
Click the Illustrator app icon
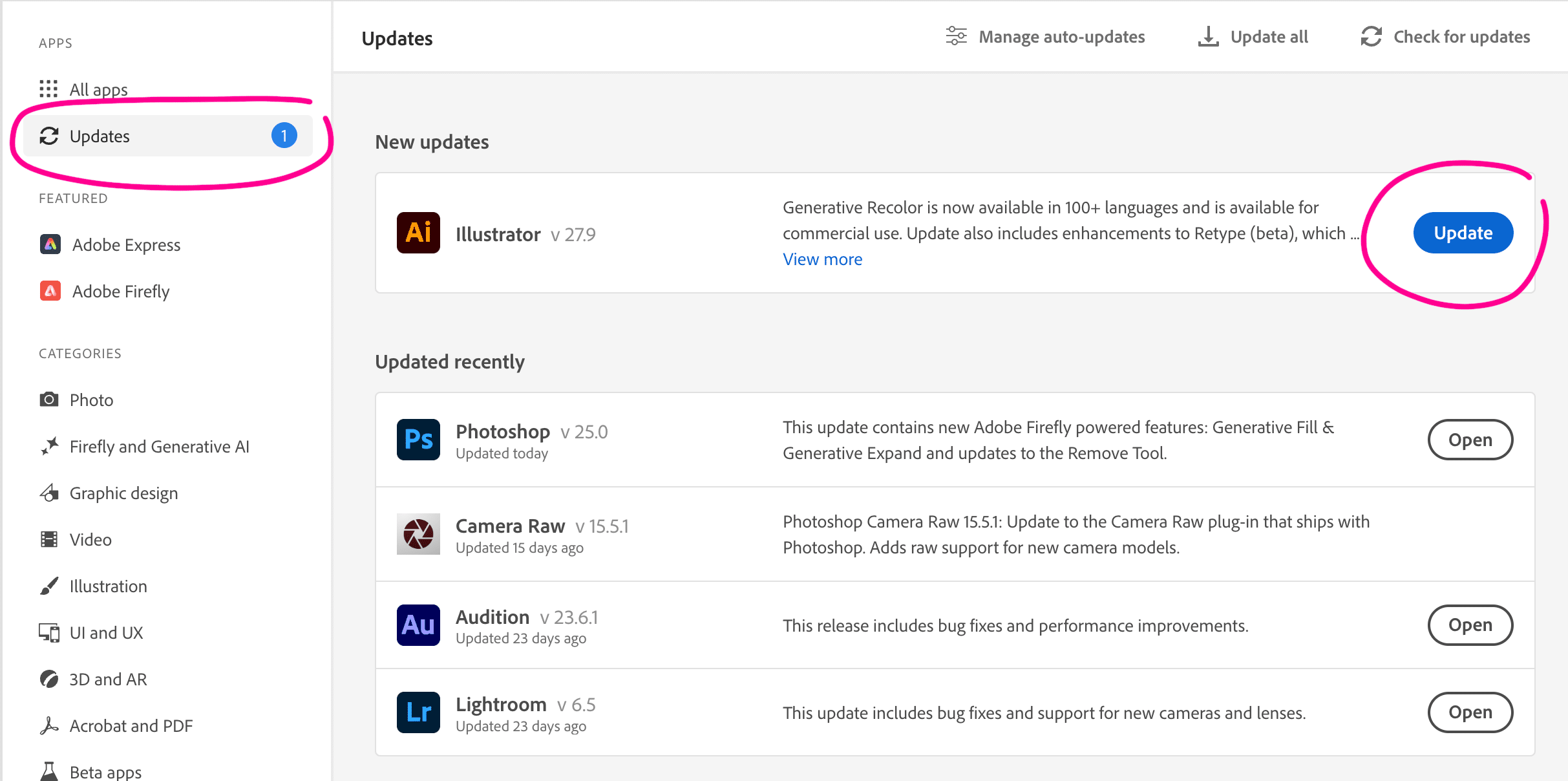tap(418, 233)
